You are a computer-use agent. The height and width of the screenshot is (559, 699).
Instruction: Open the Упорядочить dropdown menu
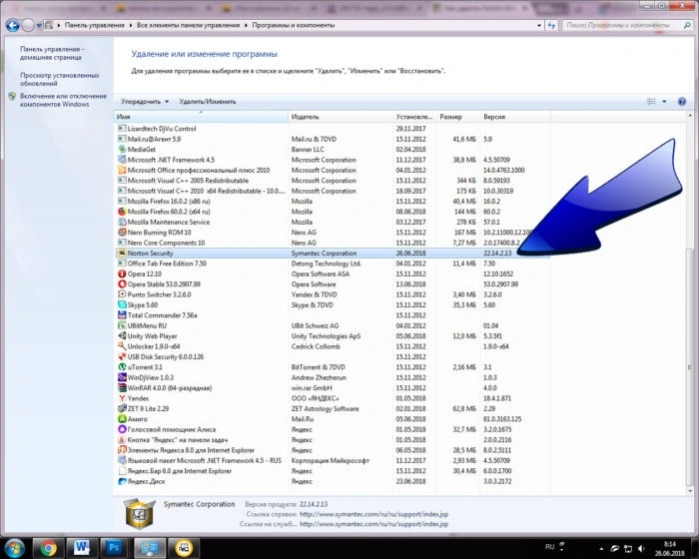(x=145, y=102)
